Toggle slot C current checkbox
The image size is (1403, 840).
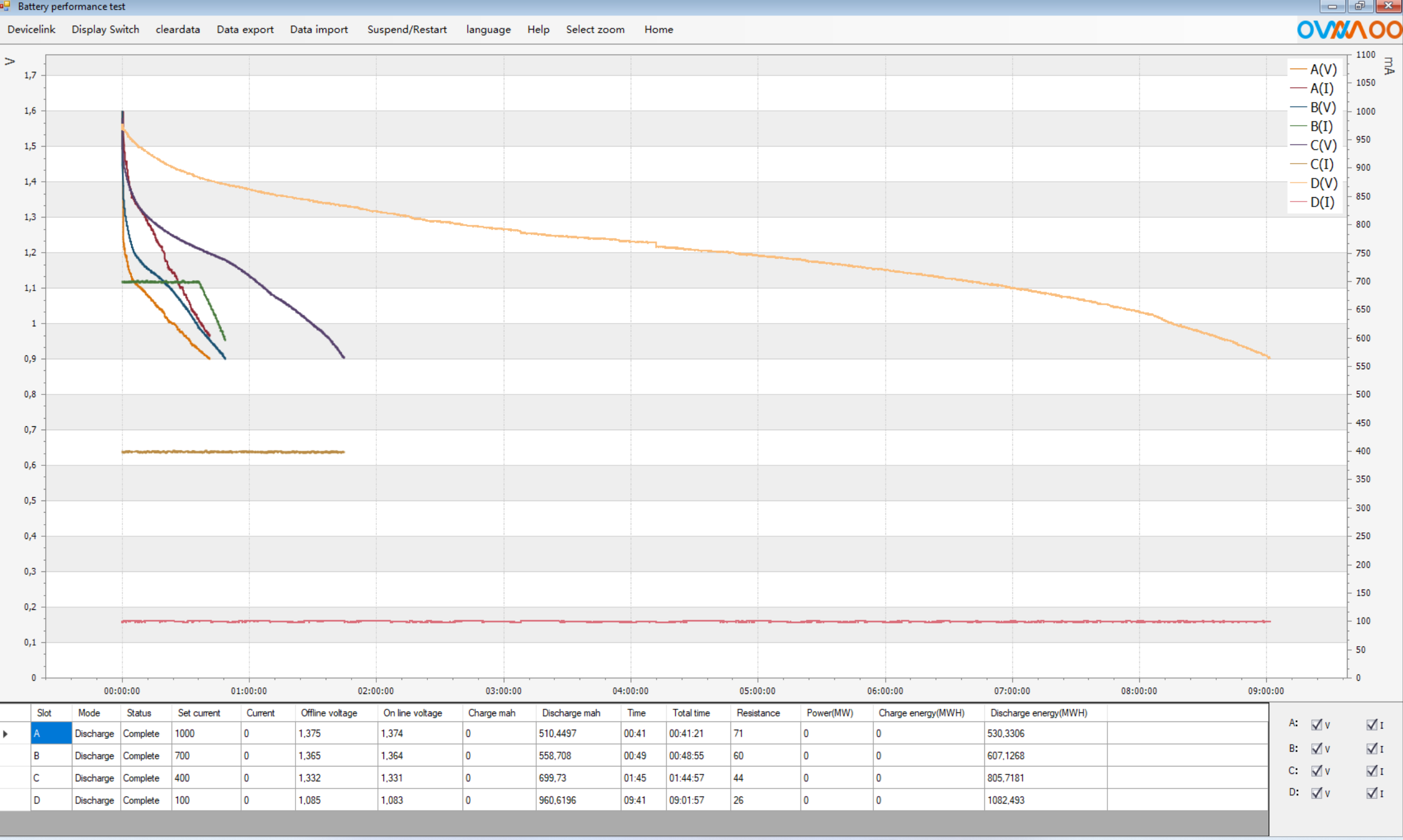point(1371,770)
